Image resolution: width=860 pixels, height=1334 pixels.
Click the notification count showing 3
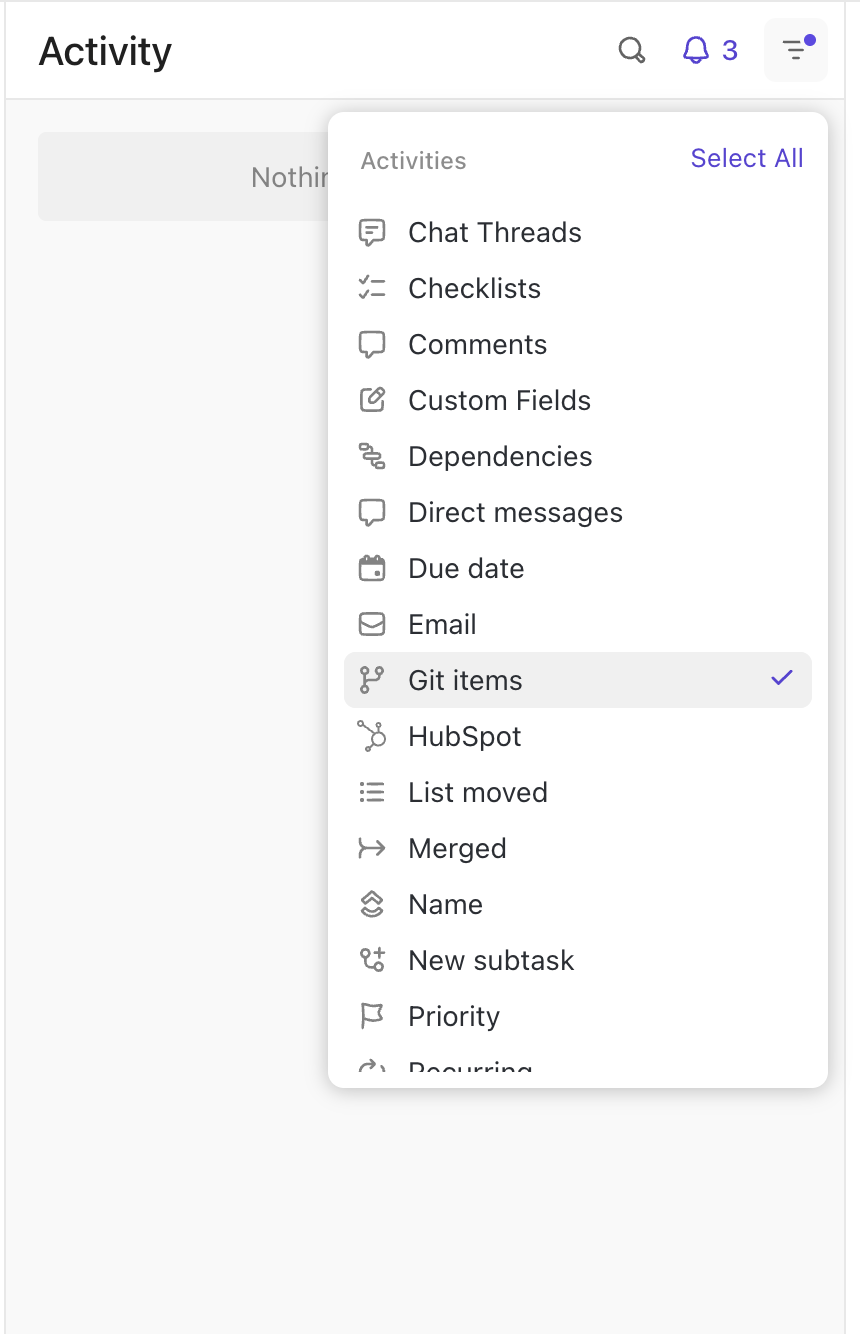[x=727, y=50]
